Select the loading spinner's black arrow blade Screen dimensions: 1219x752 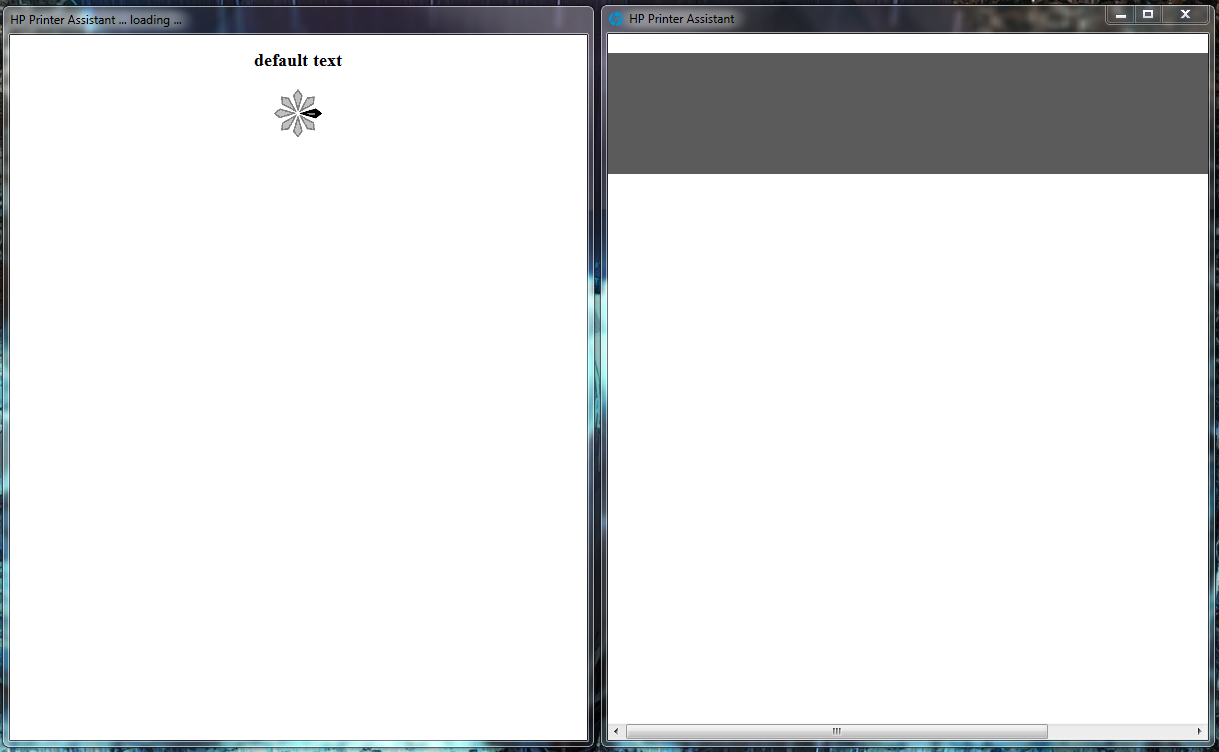(313, 114)
